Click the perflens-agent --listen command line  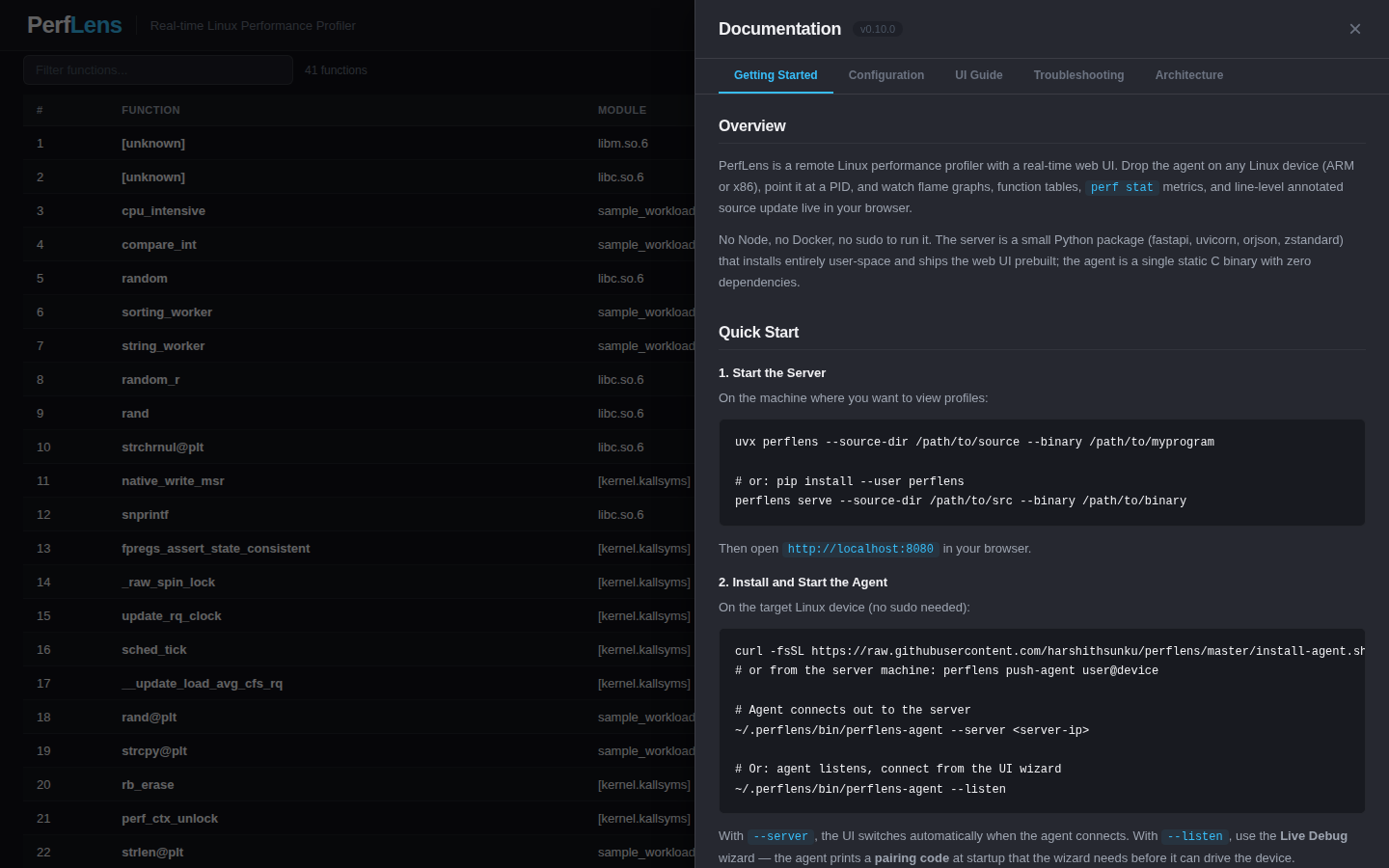870,790
